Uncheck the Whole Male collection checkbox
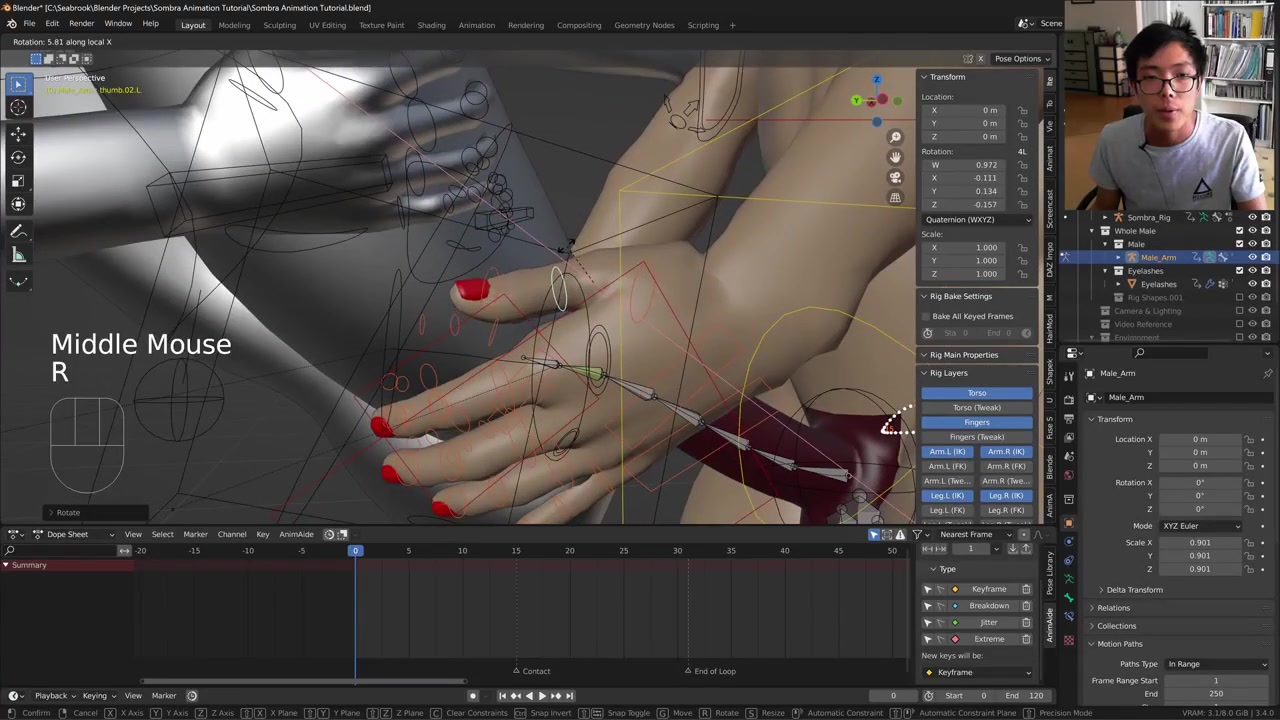This screenshot has width=1280, height=720. click(1240, 231)
